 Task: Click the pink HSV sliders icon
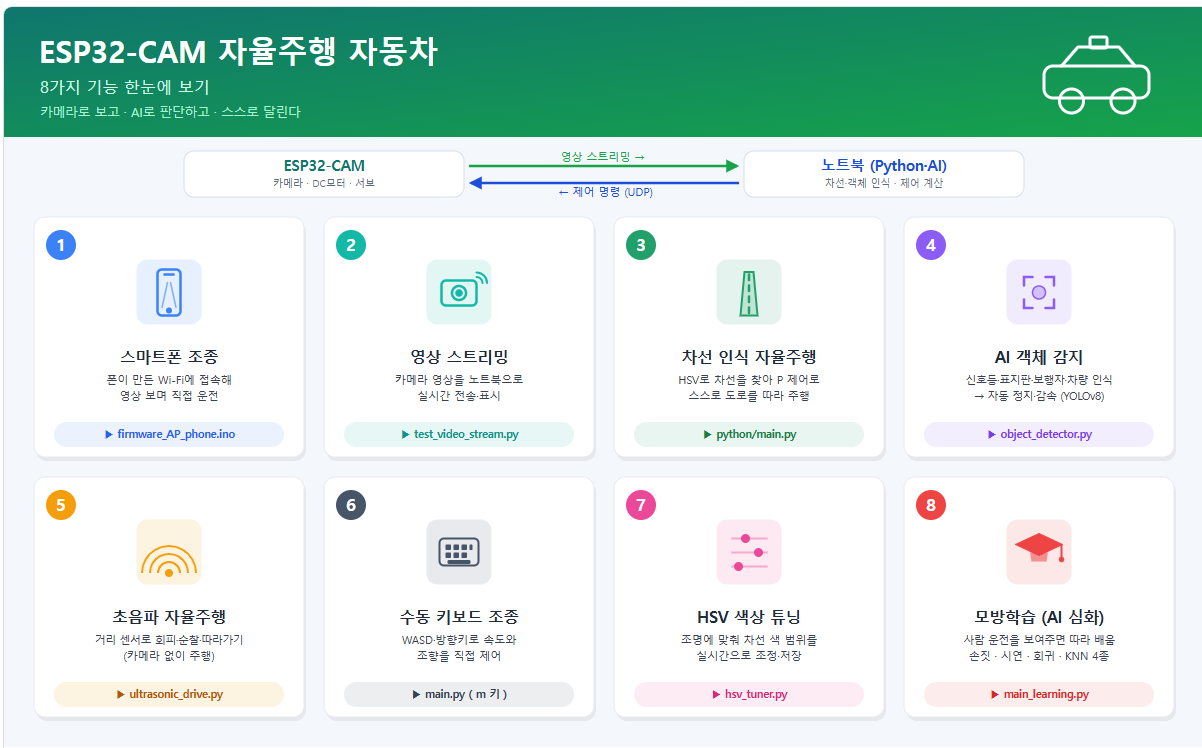point(749,552)
